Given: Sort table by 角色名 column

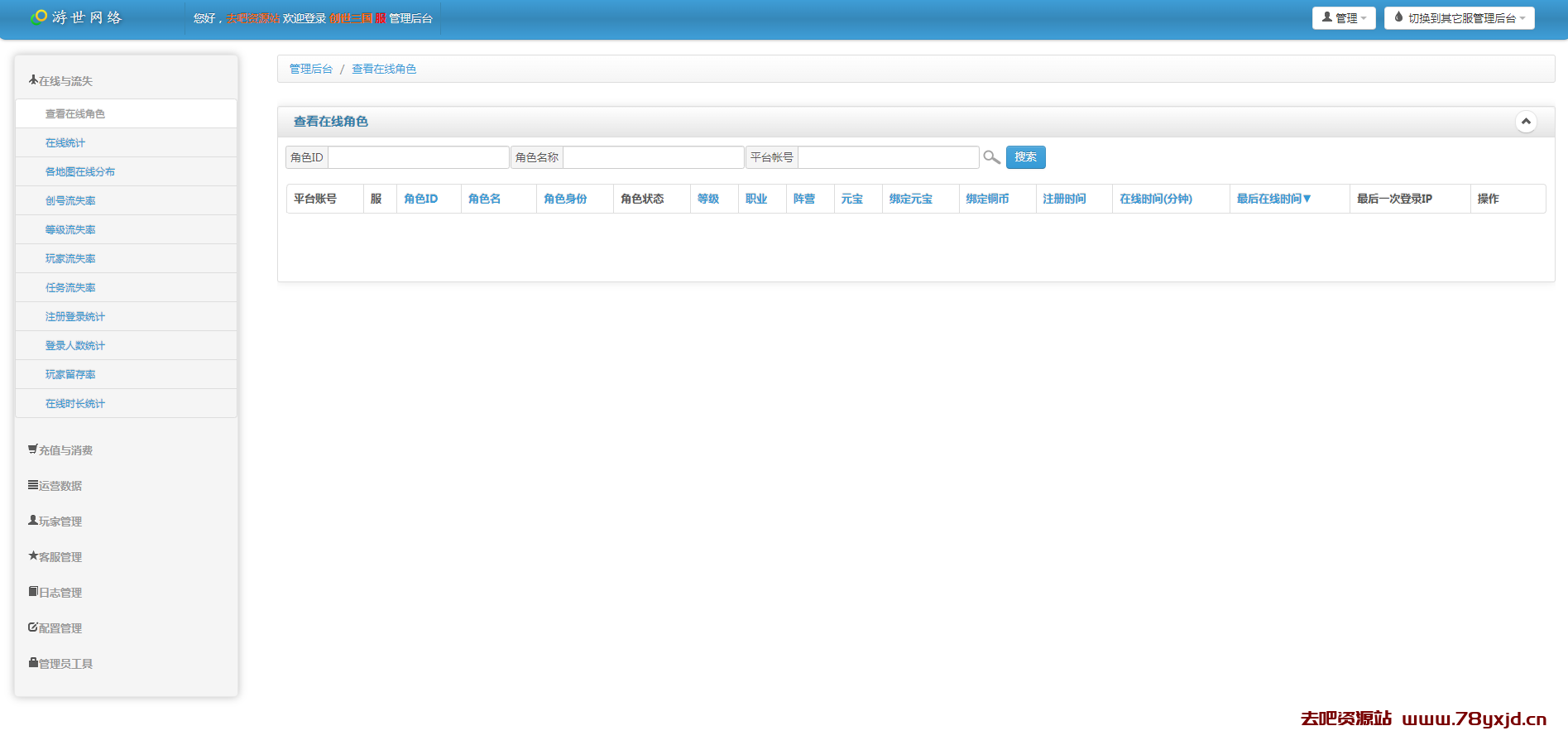Looking at the screenshot, I should click(484, 199).
